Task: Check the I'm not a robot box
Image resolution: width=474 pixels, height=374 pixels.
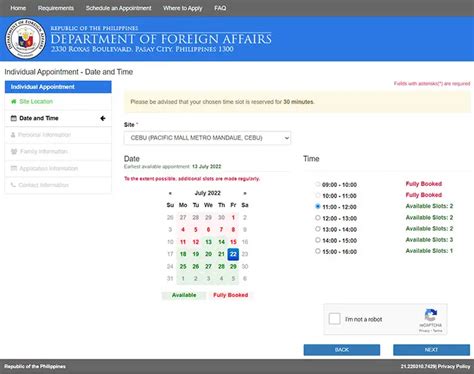Action: [334, 319]
